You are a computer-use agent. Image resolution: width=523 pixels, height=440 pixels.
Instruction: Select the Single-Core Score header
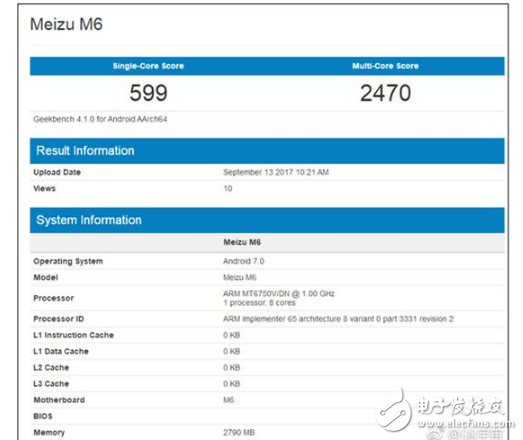pos(148,66)
